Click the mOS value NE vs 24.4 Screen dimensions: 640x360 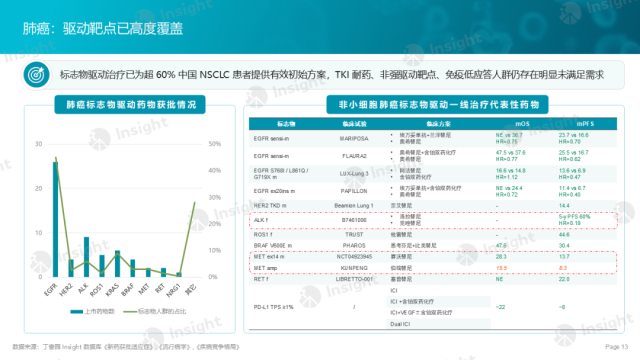[x=509, y=188]
